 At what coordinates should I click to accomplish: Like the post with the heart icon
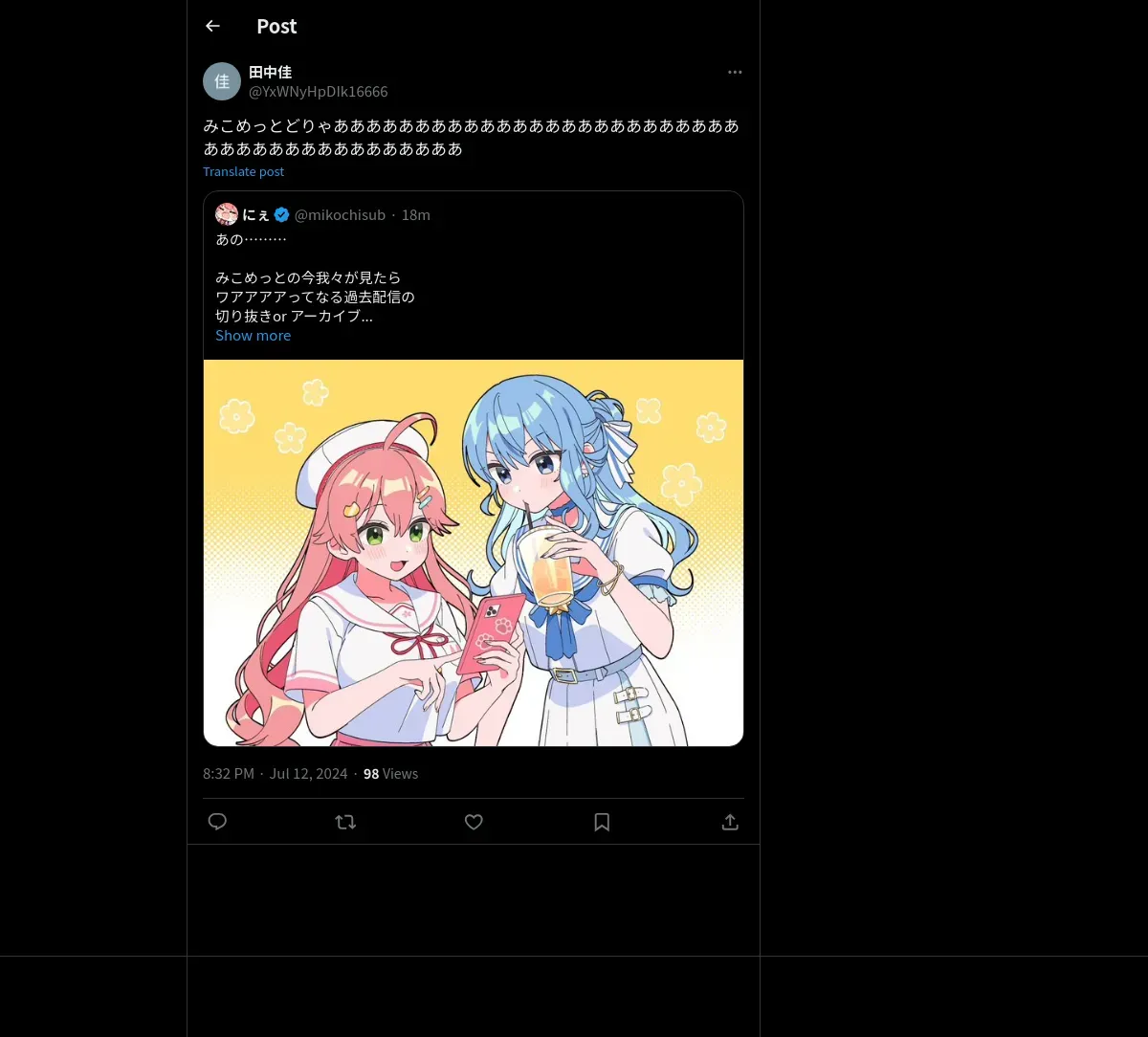click(474, 822)
